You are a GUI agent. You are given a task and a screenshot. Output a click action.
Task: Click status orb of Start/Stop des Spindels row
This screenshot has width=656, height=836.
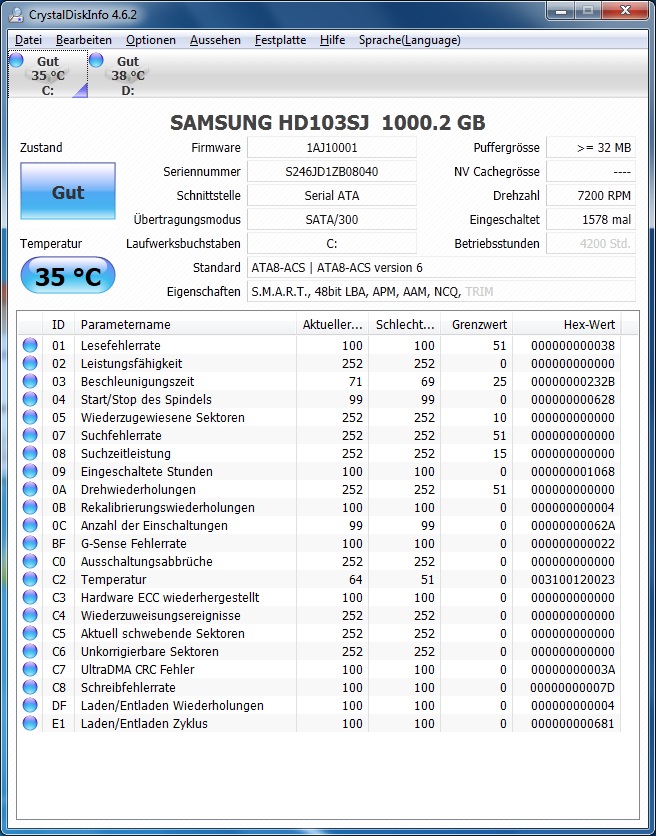point(30,399)
